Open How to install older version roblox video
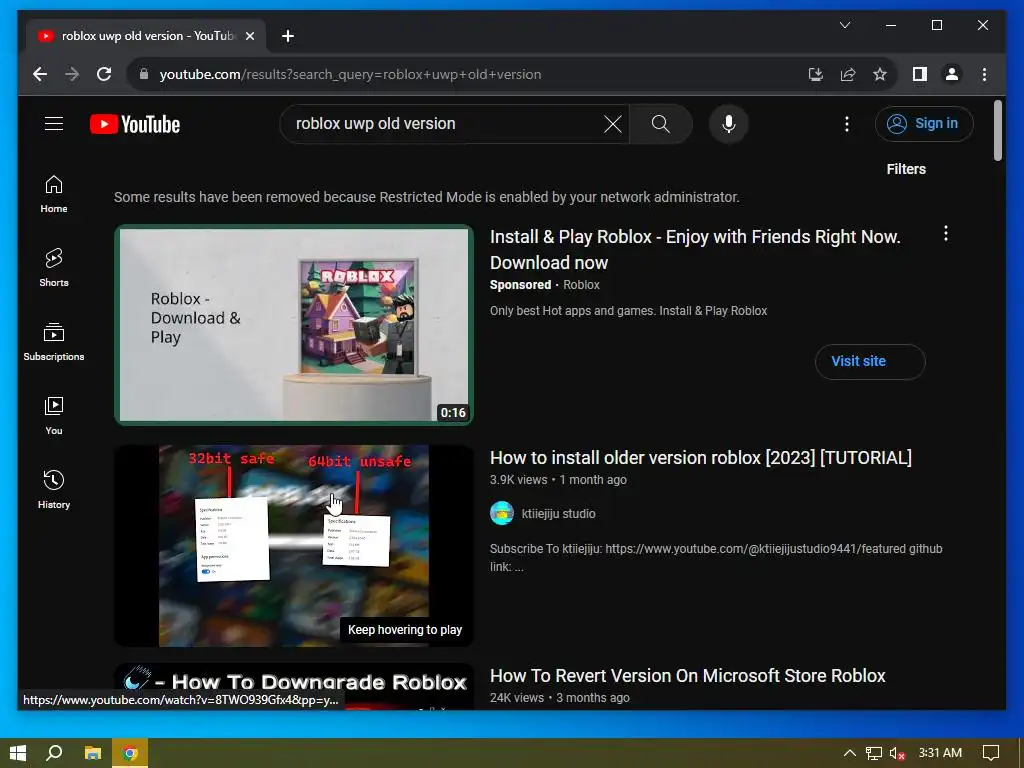The height and width of the screenshot is (768, 1024). [701, 458]
